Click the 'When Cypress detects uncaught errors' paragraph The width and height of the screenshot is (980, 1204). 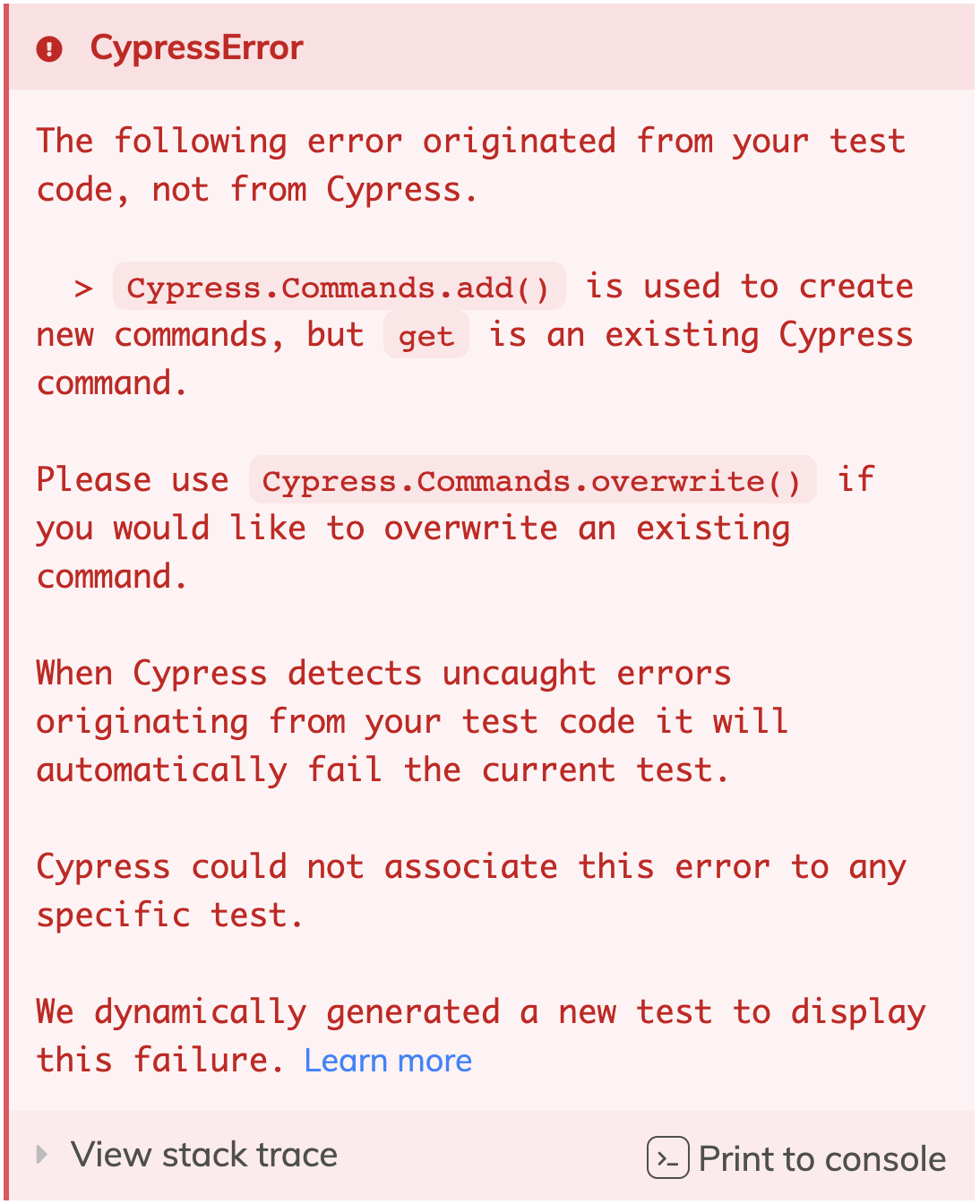[412, 722]
